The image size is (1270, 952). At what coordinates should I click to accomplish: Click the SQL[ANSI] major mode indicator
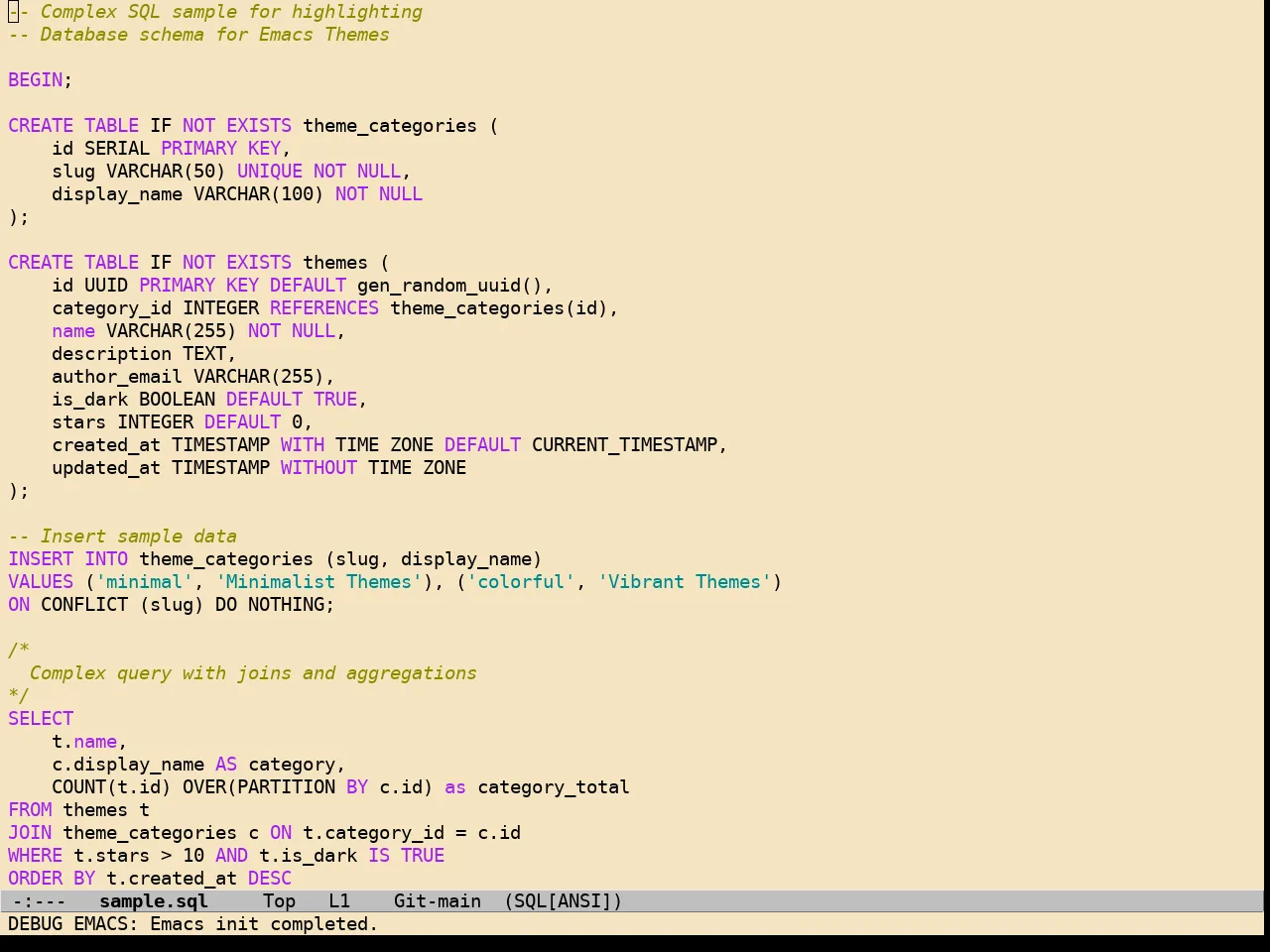click(x=564, y=901)
